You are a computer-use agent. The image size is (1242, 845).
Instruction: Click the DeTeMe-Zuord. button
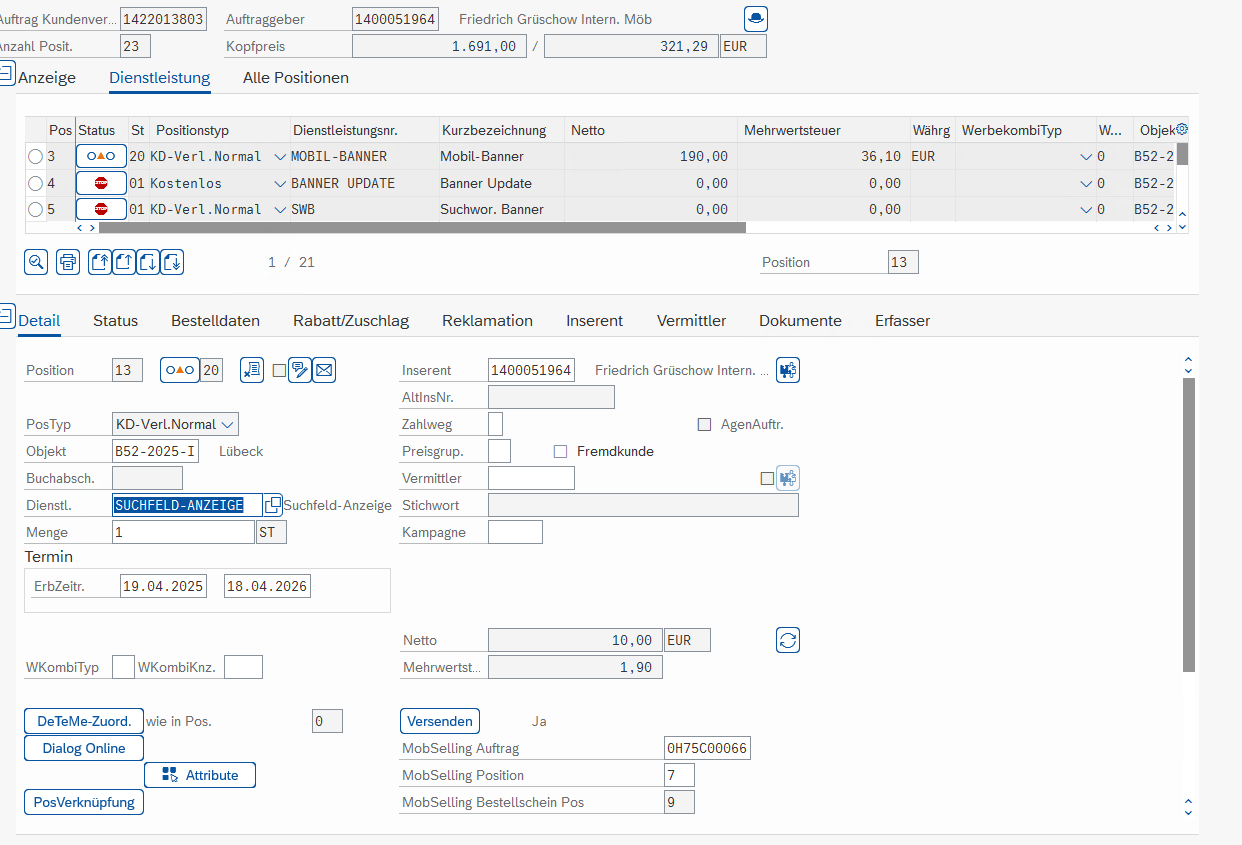click(84, 721)
